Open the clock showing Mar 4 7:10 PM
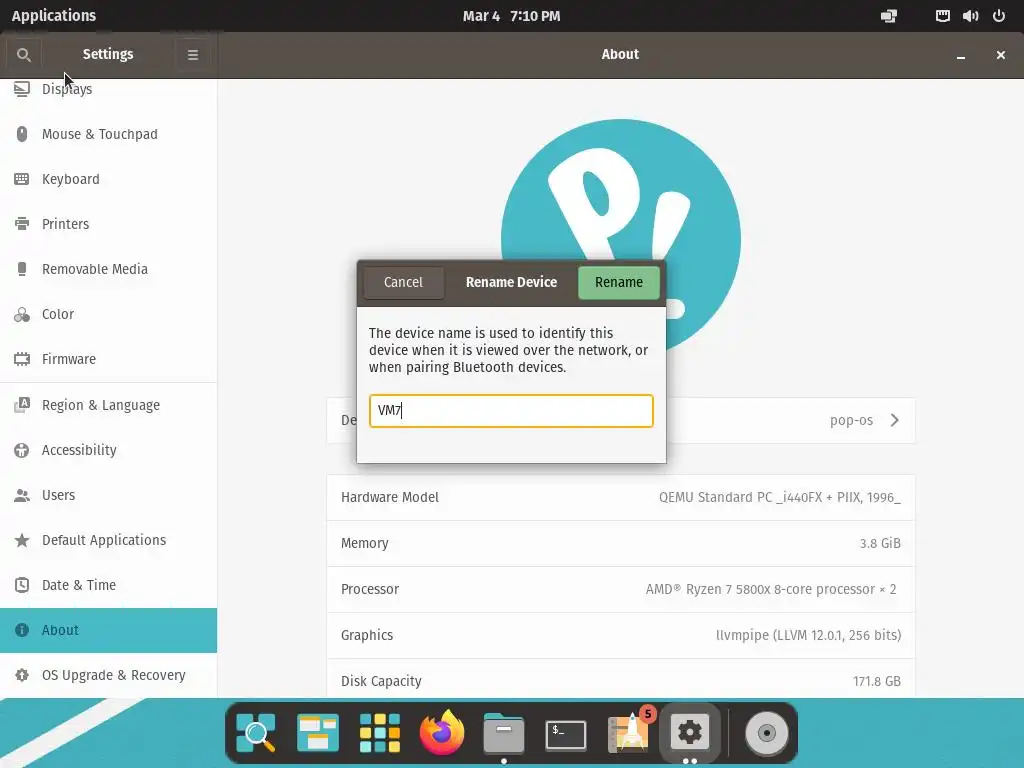 (x=511, y=16)
